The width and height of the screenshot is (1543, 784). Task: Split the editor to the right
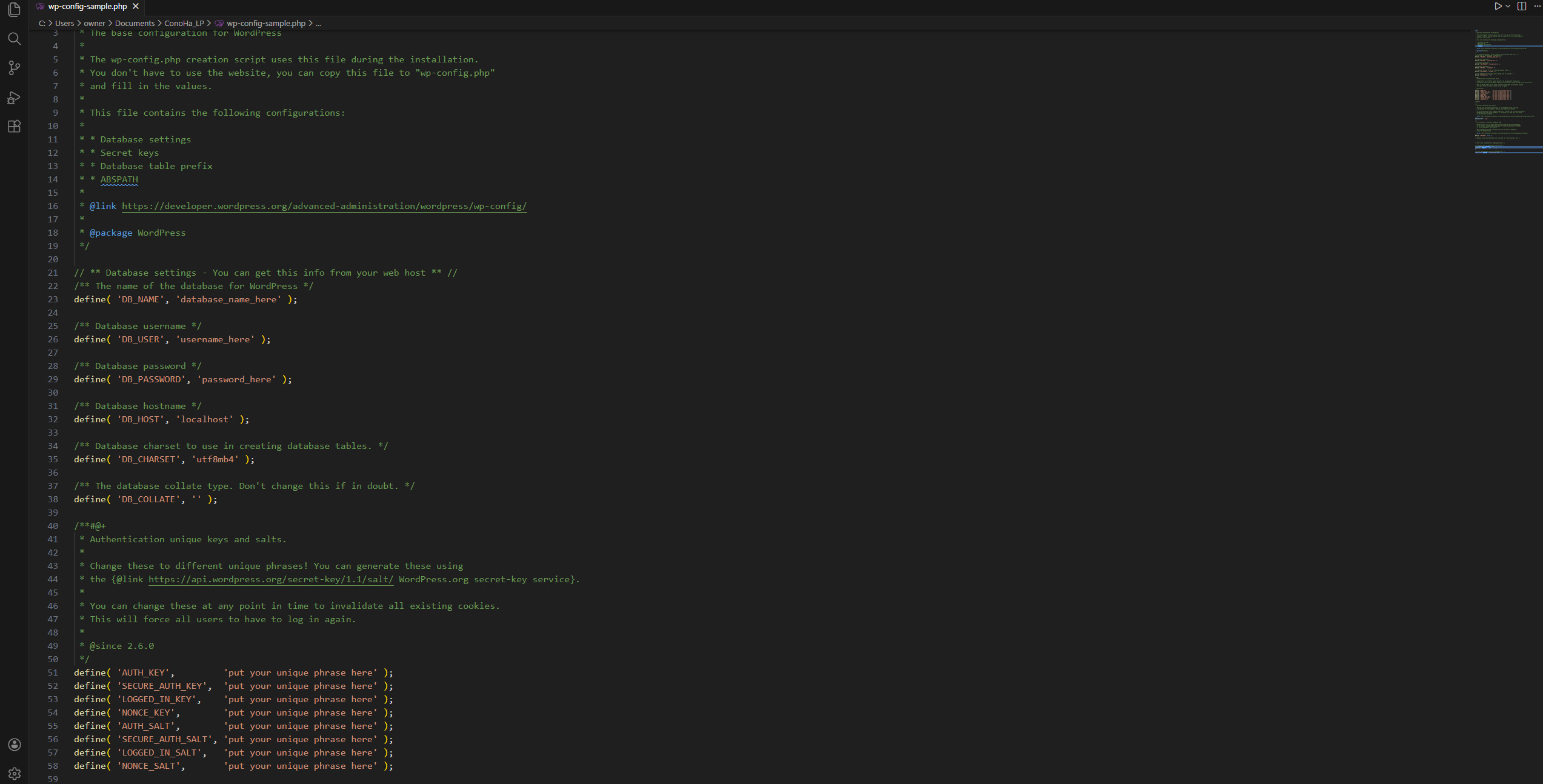click(x=1522, y=6)
